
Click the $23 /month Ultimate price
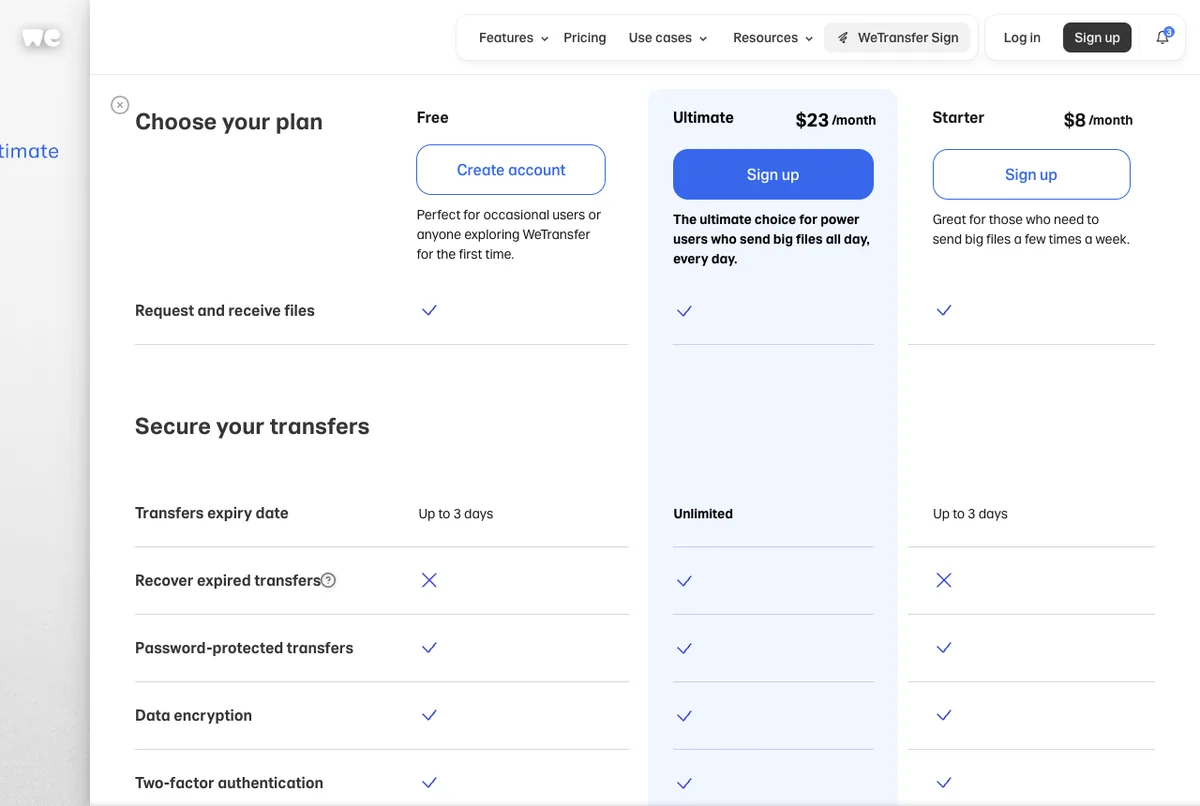pos(836,120)
